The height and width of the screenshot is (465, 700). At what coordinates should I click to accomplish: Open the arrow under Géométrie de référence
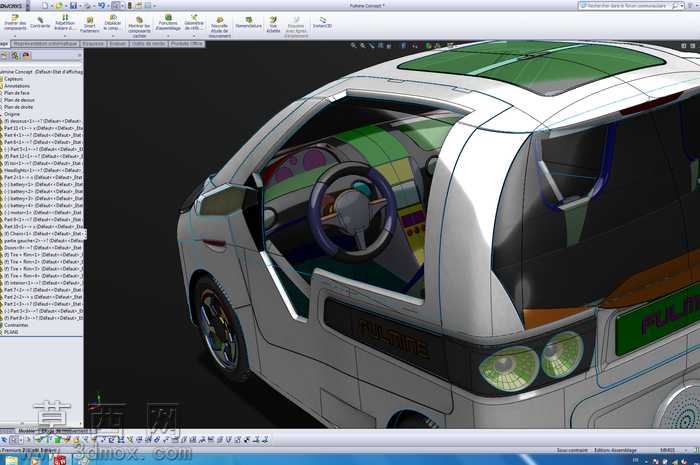click(x=194, y=36)
